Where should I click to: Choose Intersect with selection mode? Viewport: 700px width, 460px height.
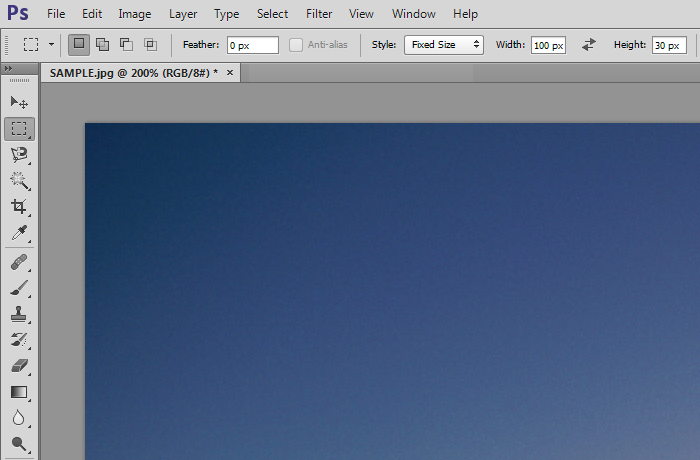pyautogui.click(x=150, y=45)
